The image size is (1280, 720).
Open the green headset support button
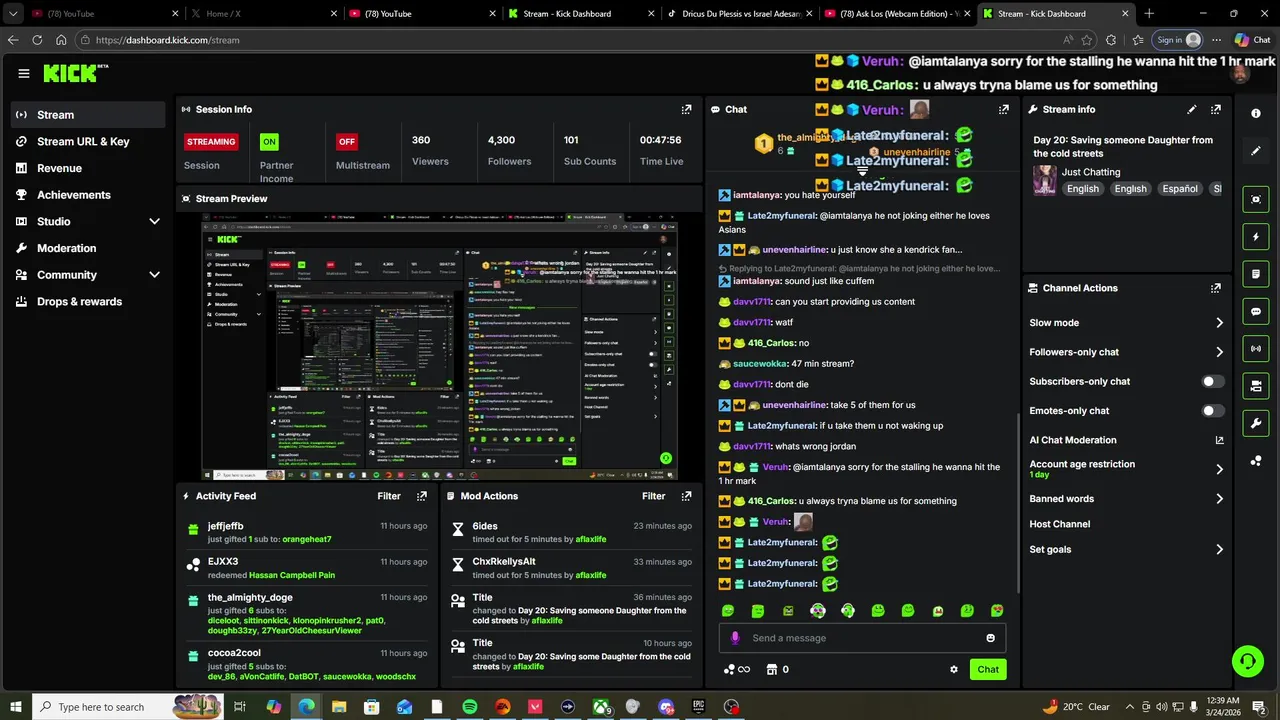(x=1247, y=661)
